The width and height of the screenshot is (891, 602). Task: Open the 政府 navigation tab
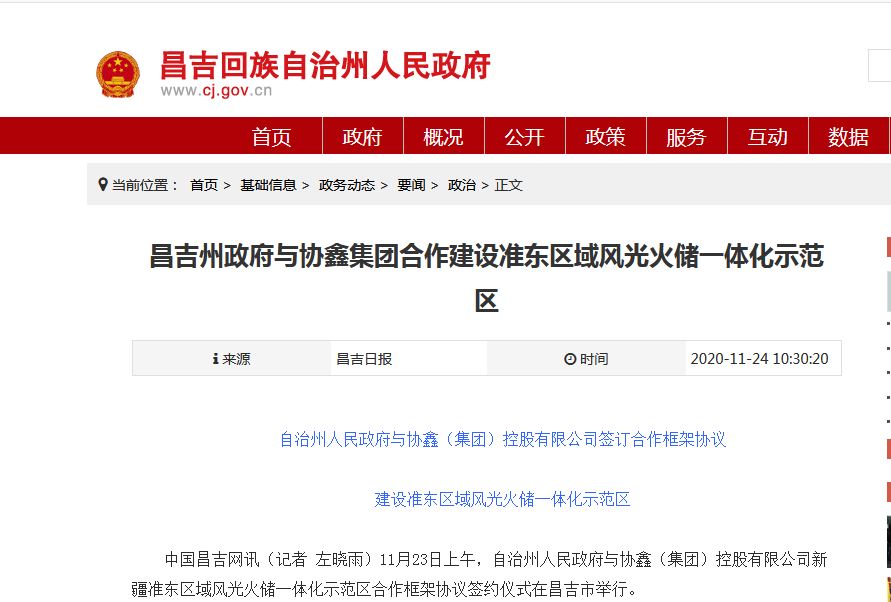pos(363,136)
